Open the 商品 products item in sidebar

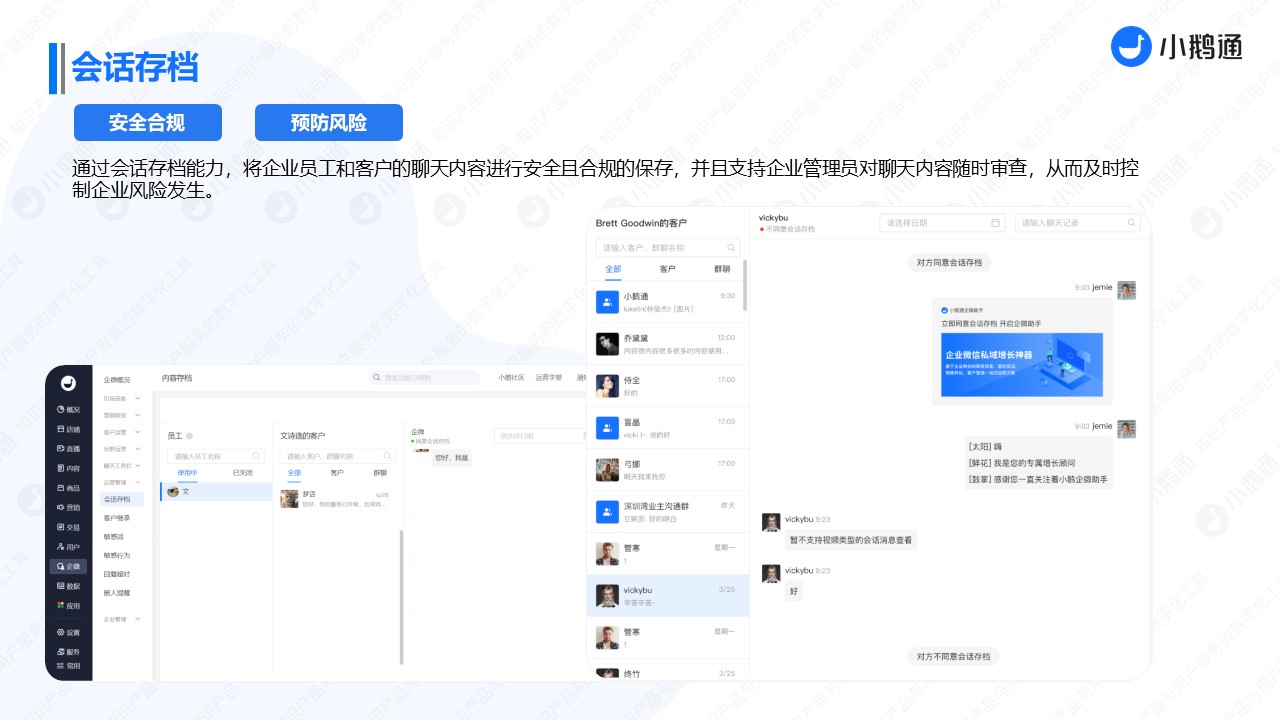click(69, 488)
